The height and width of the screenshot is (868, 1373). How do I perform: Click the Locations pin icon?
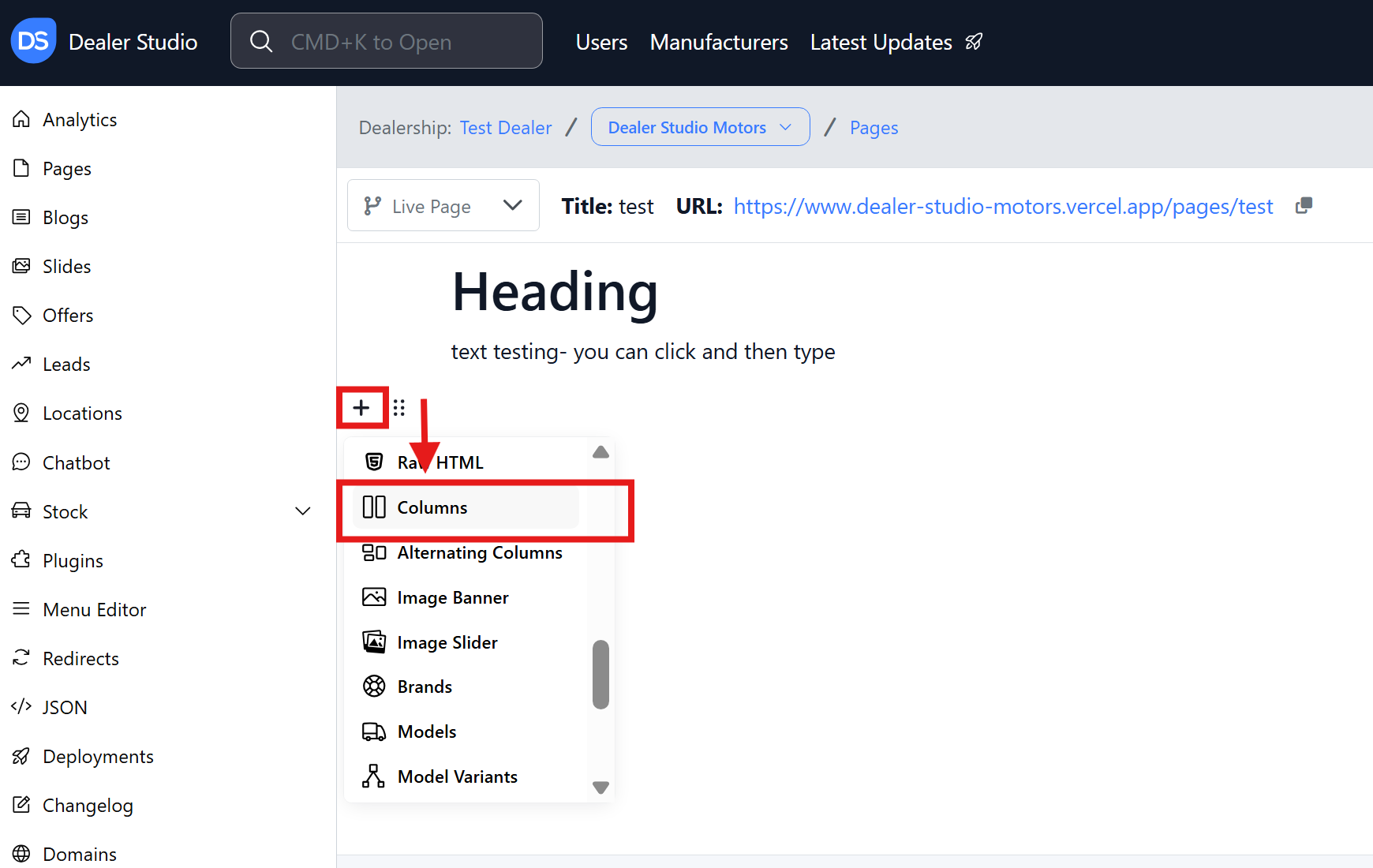(21, 413)
